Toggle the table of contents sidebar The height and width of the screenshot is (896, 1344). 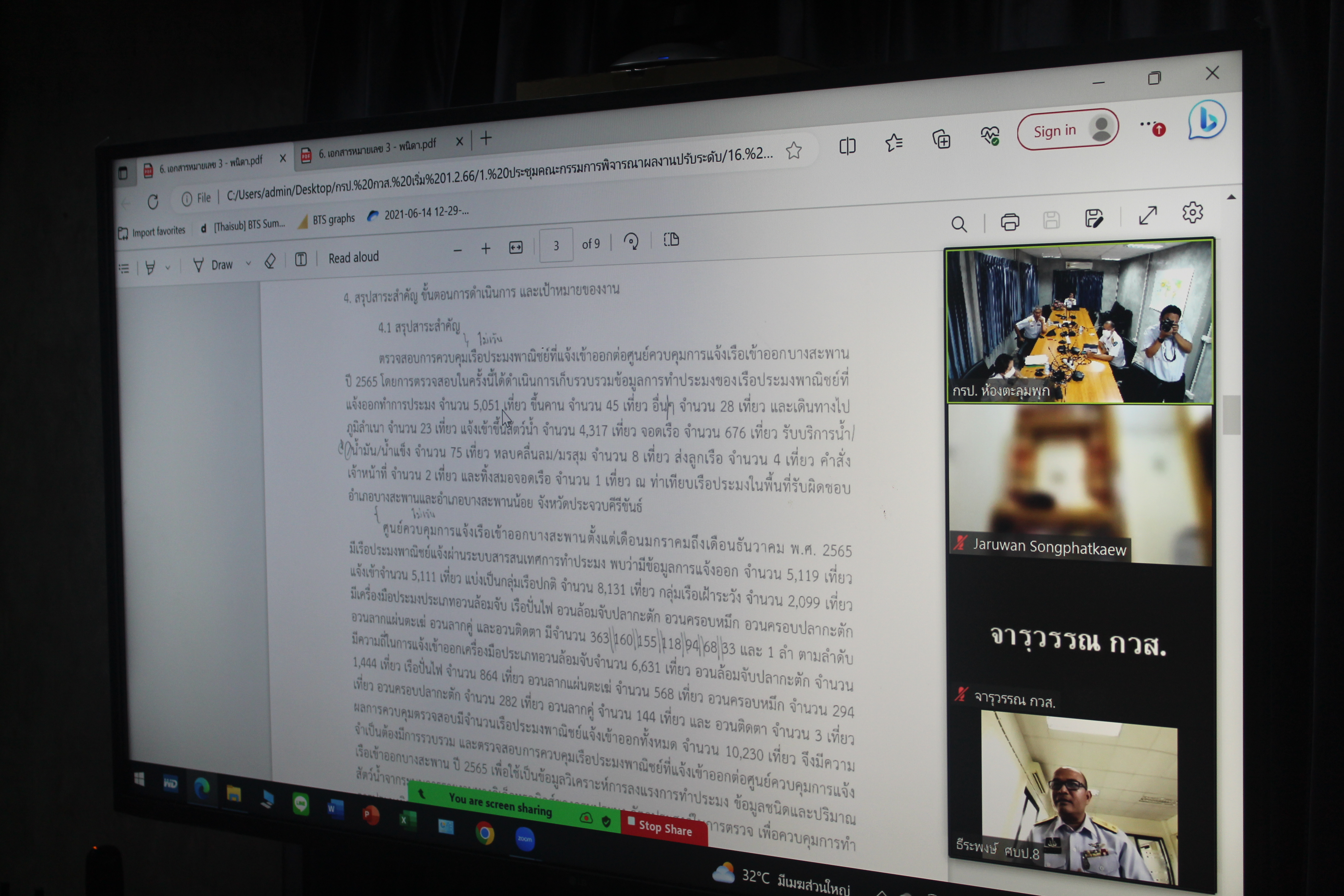coord(124,269)
